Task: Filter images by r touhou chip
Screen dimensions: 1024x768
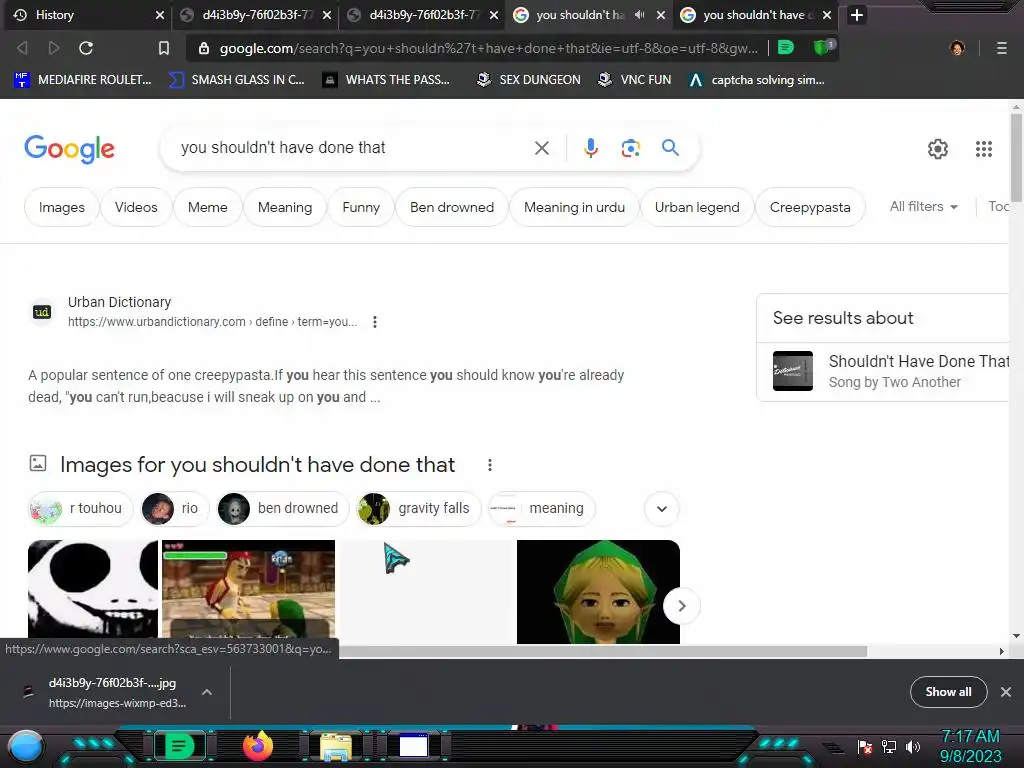Action: click(80, 509)
